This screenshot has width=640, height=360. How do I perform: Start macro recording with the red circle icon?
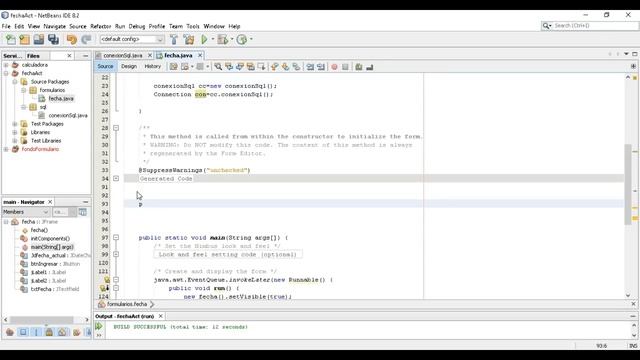click(x=334, y=67)
